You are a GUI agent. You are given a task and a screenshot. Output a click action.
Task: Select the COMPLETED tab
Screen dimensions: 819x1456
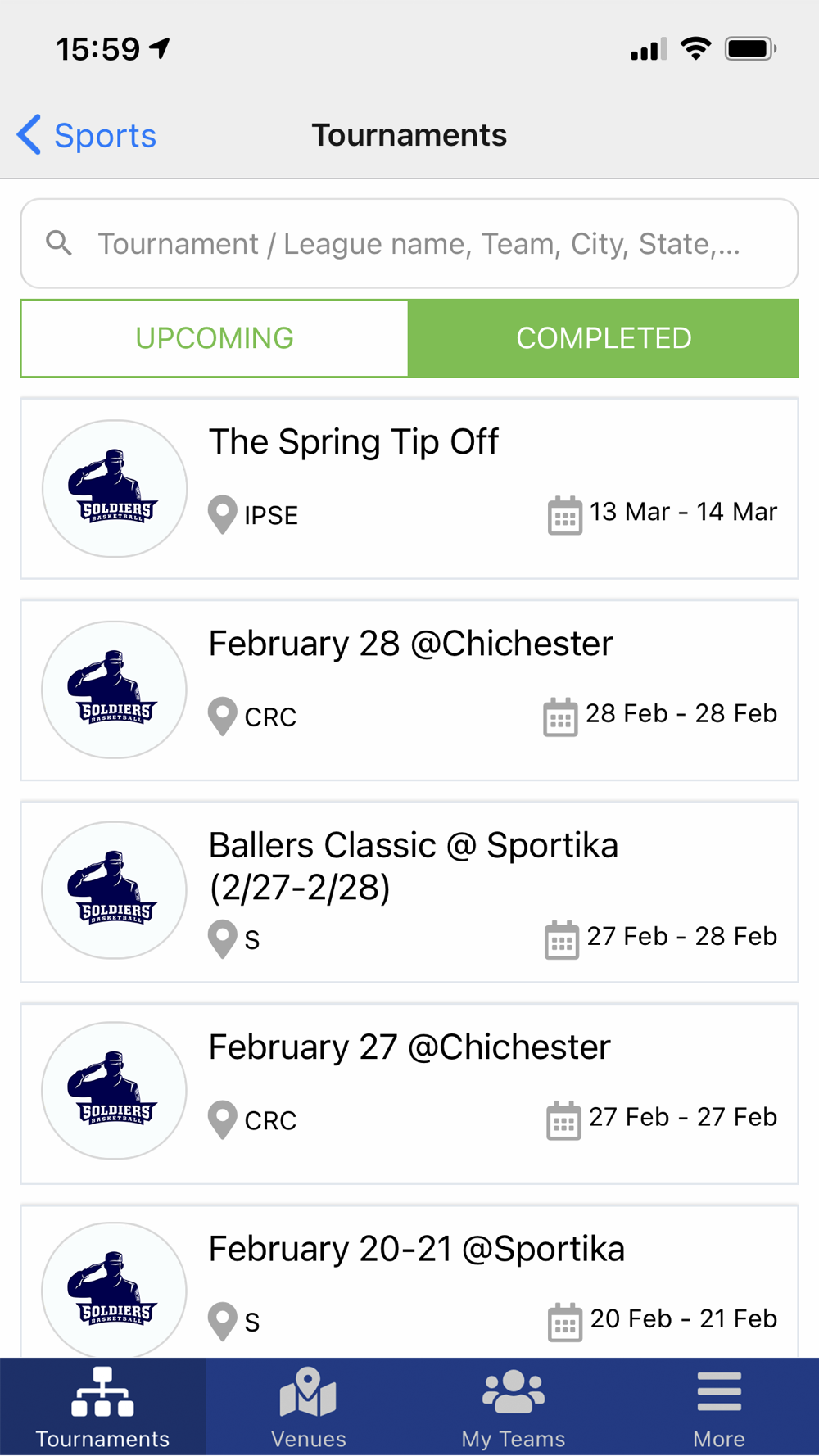(604, 338)
